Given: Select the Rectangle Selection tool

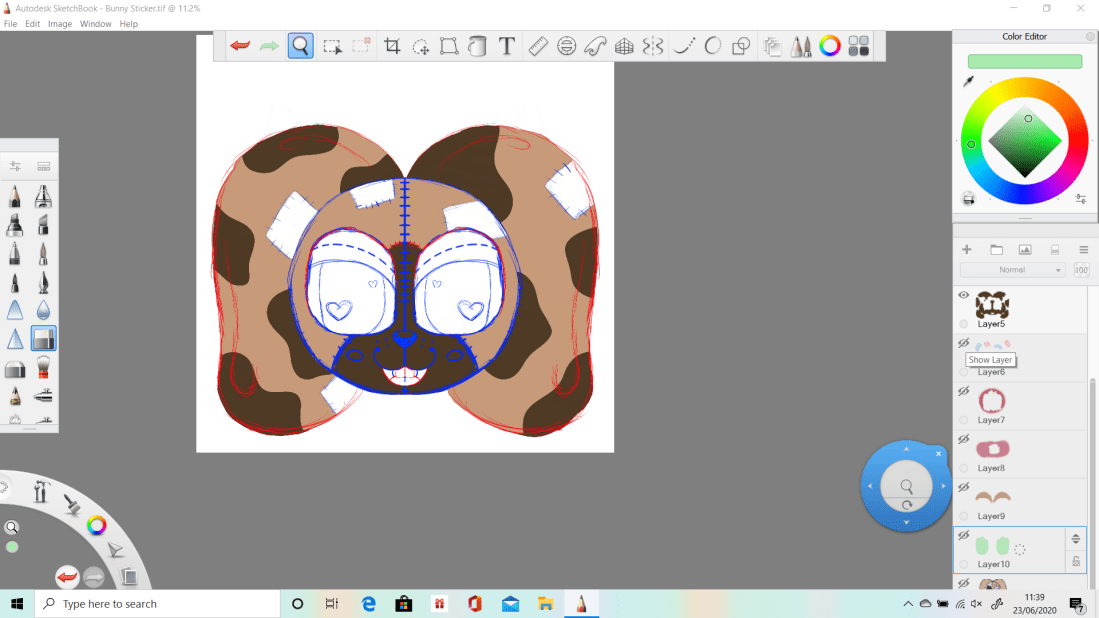Looking at the screenshot, I should point(333,46).
